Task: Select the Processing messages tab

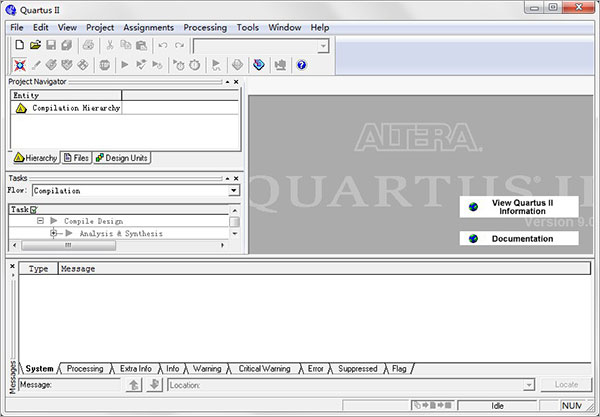Action: point(85,368)
